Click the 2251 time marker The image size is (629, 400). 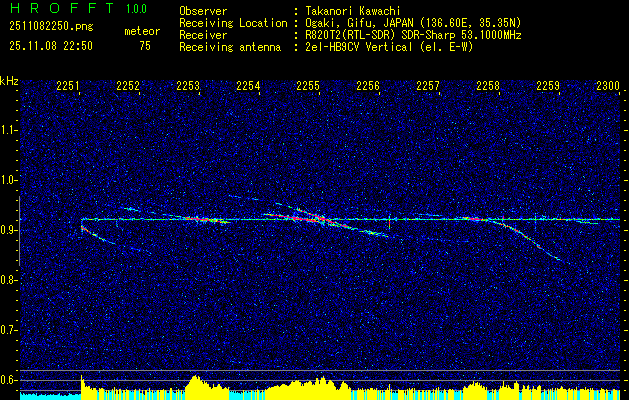68,85
